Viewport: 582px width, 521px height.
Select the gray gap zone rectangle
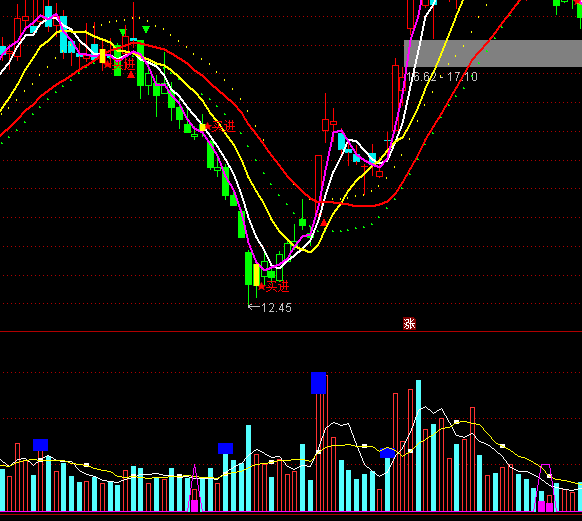pos(493,53)
